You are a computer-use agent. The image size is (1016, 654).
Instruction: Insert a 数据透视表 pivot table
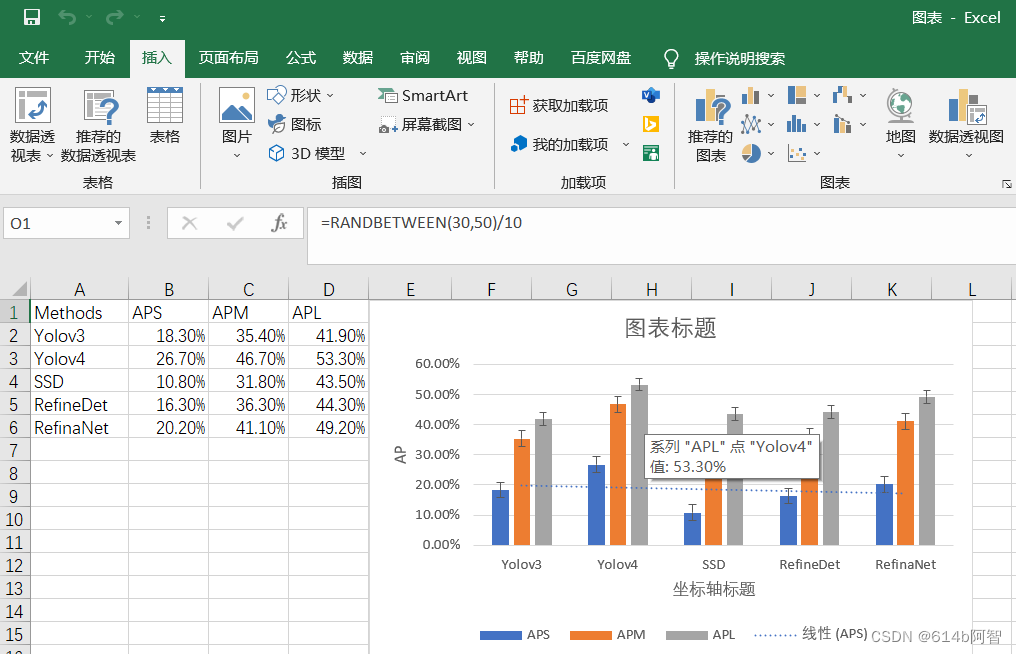point(32,124)
